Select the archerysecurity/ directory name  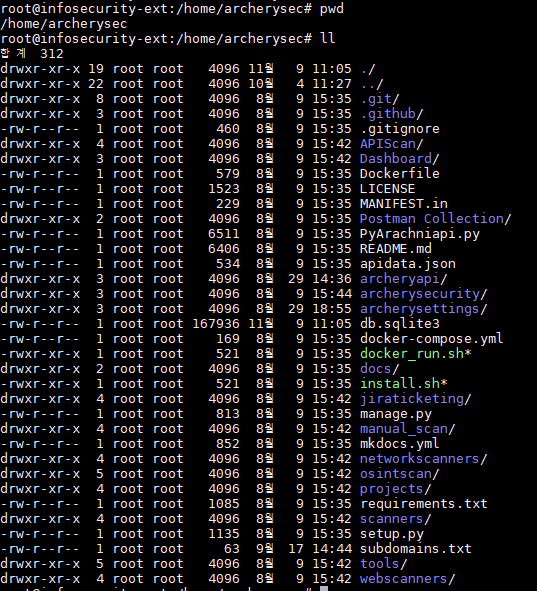point(424,294)
